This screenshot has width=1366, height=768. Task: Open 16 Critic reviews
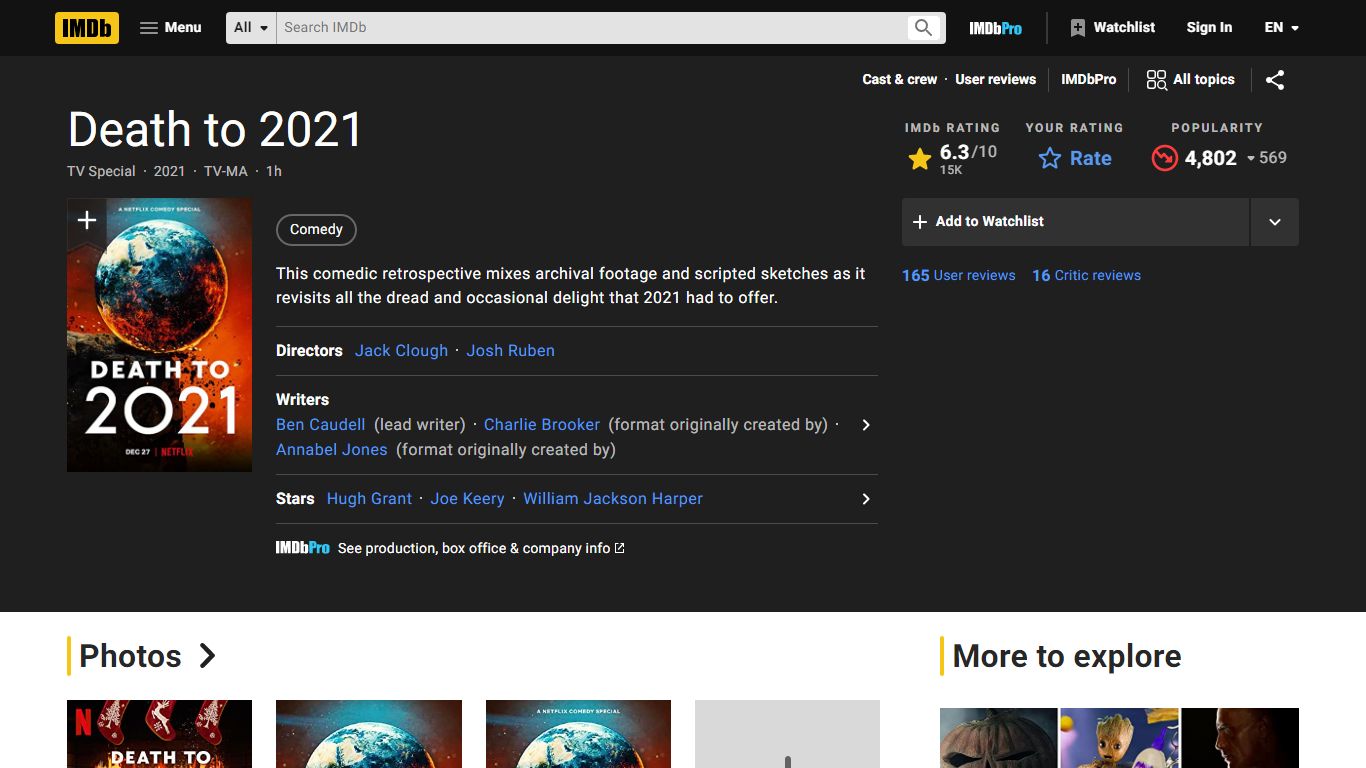coord(1086,276)
